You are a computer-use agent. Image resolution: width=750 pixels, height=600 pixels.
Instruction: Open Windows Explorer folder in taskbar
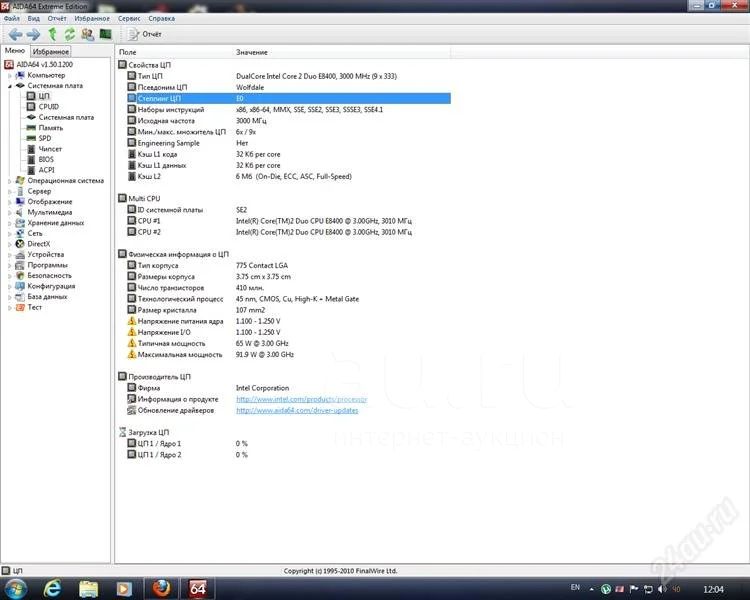pos(88,589)
